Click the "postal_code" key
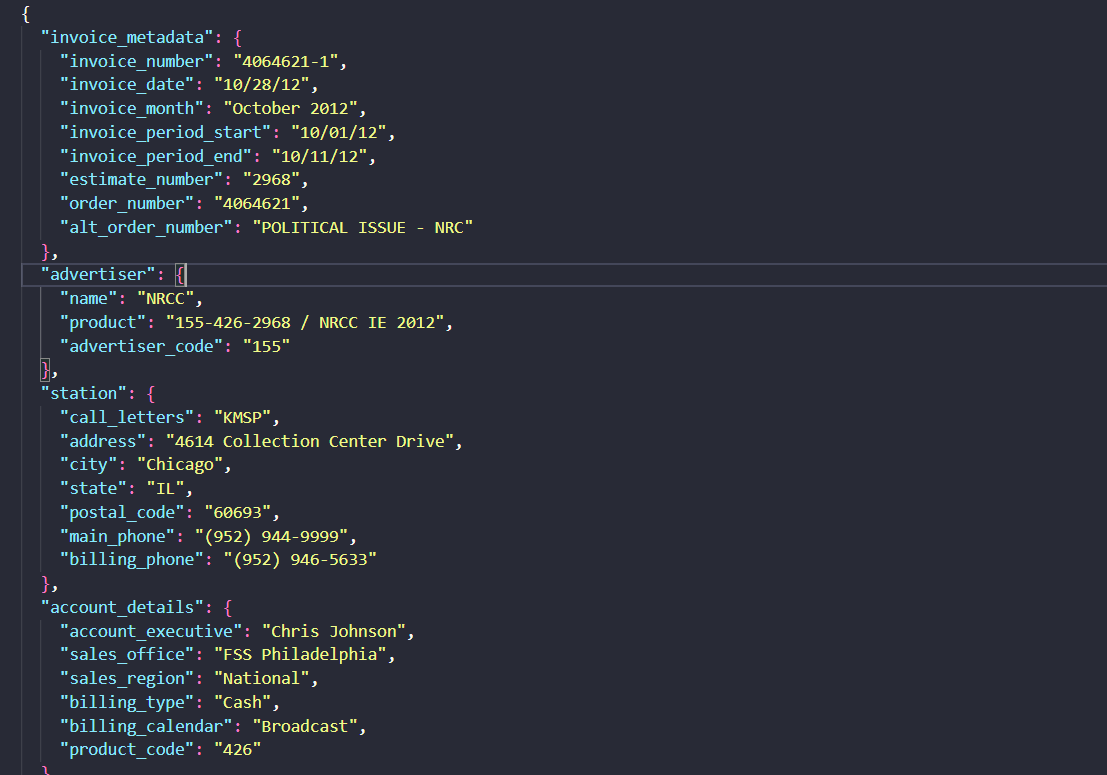 tap(122, 513)
